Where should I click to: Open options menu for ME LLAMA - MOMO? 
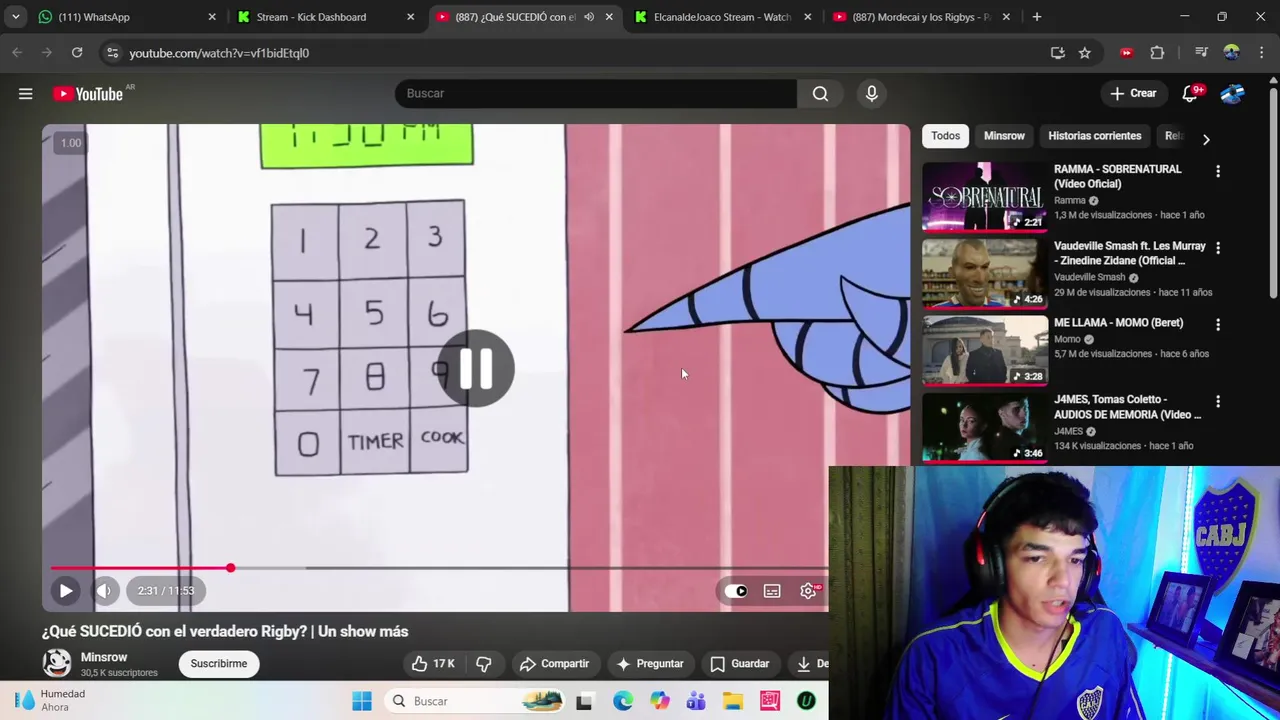click(x=1218, y=325)
